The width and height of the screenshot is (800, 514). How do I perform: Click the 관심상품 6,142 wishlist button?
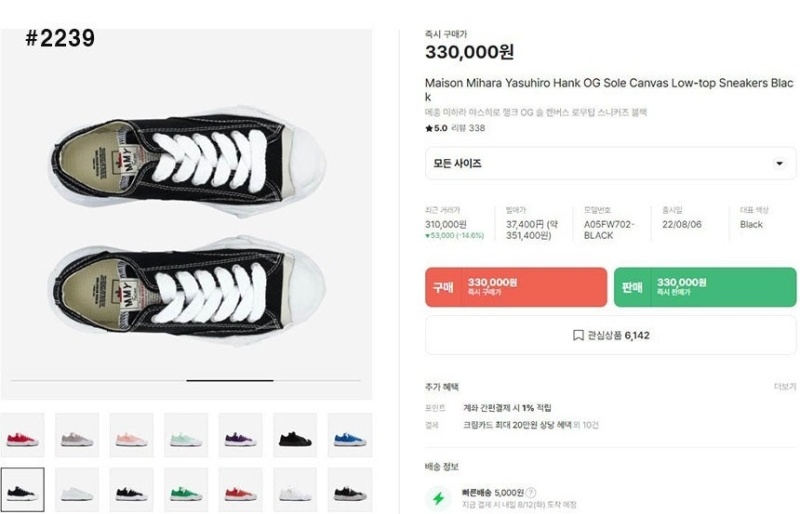610,336
